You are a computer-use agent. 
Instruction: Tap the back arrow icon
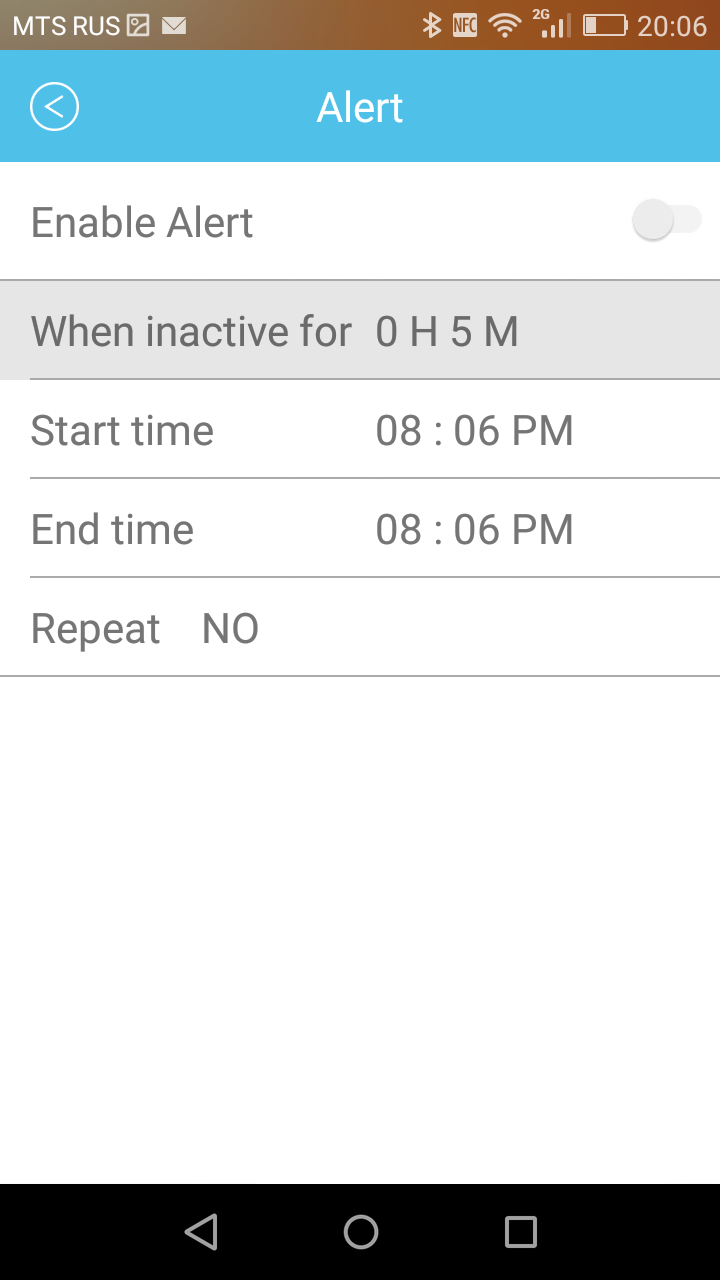click(54, 107)
